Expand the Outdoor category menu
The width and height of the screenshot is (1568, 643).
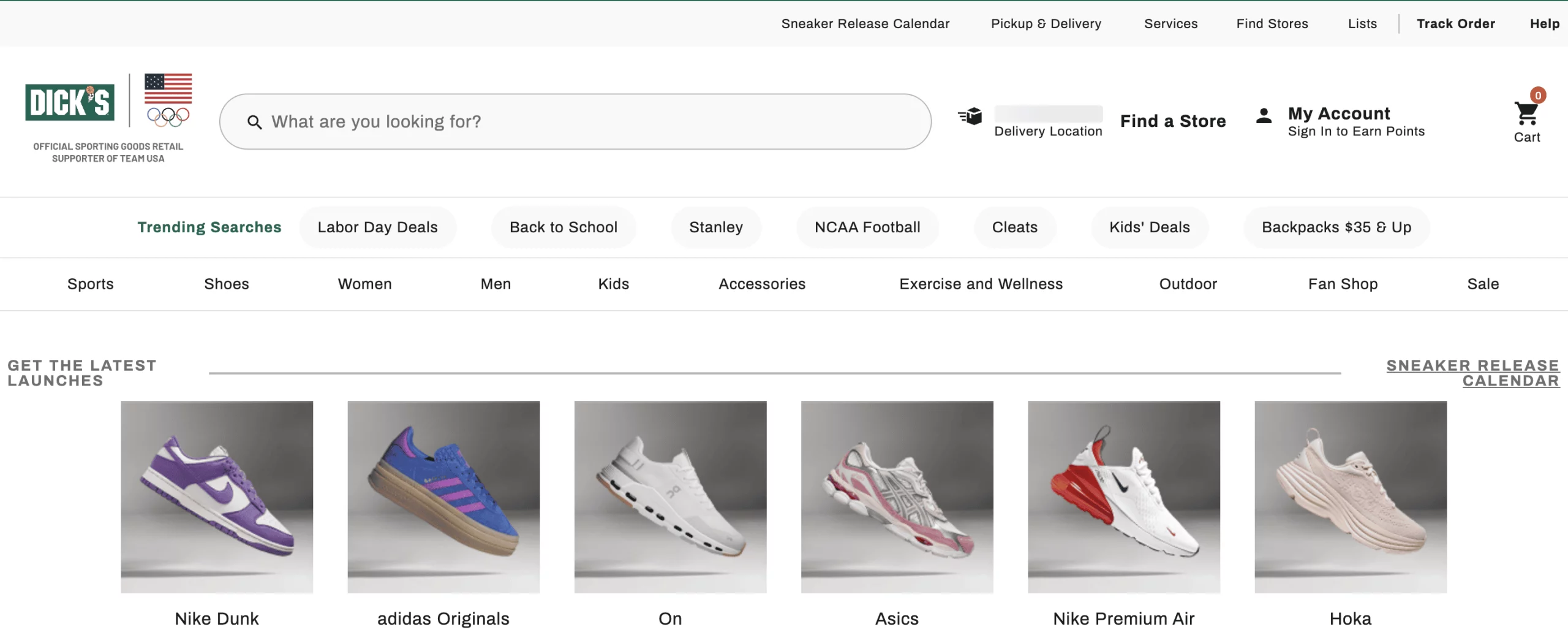pyautogui.click(x=1188, y=284)
